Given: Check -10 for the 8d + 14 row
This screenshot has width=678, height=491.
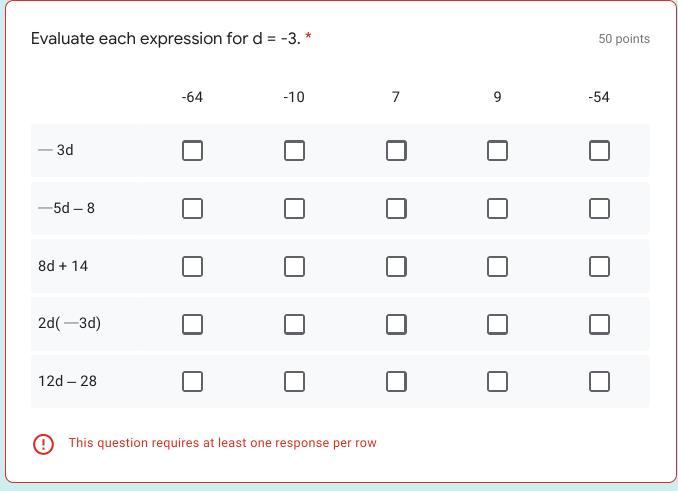Looking at the screenshot, I should tap(294, 266).
